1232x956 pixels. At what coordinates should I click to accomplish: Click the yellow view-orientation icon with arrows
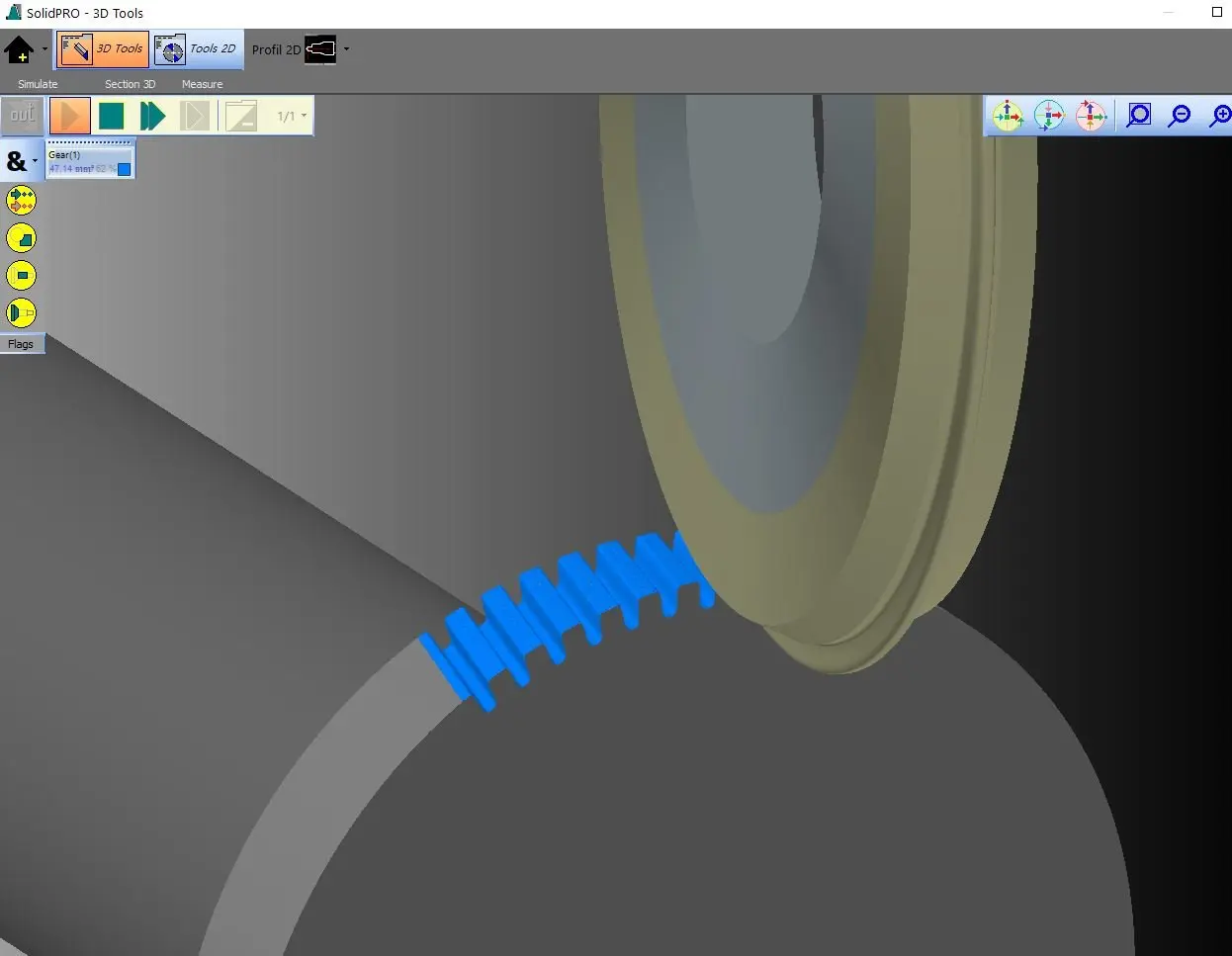(1008, 116)
